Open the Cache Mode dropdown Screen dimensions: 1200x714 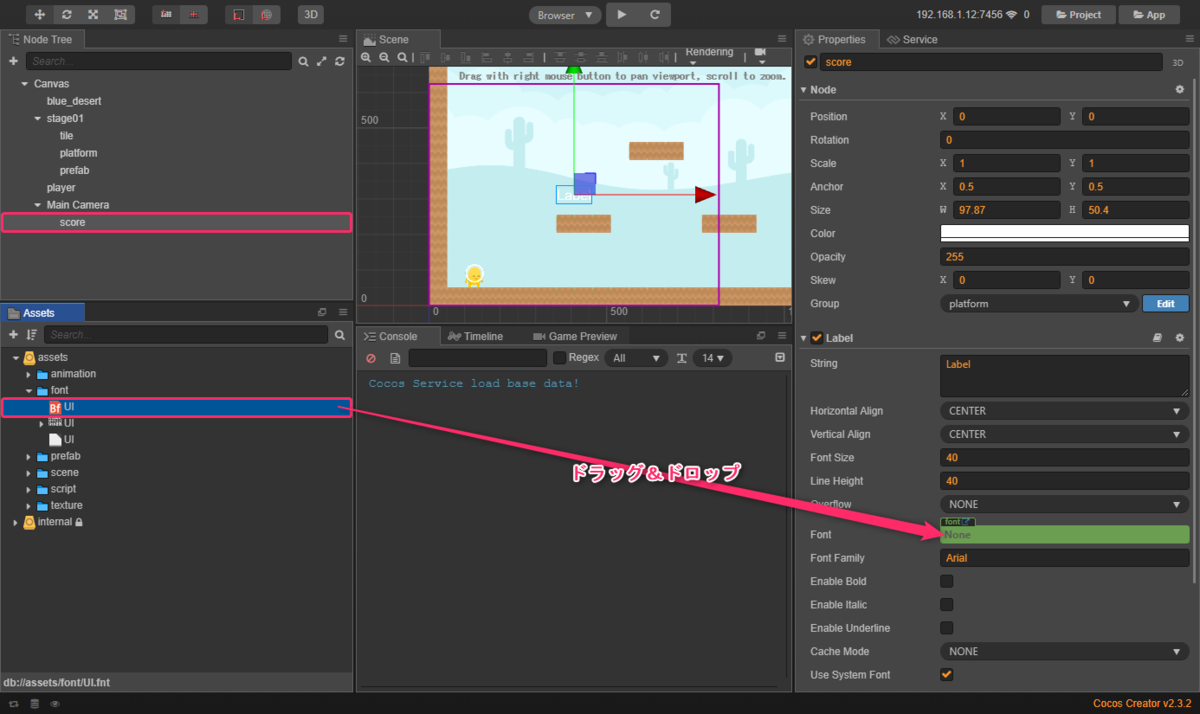pos(1064,651)
